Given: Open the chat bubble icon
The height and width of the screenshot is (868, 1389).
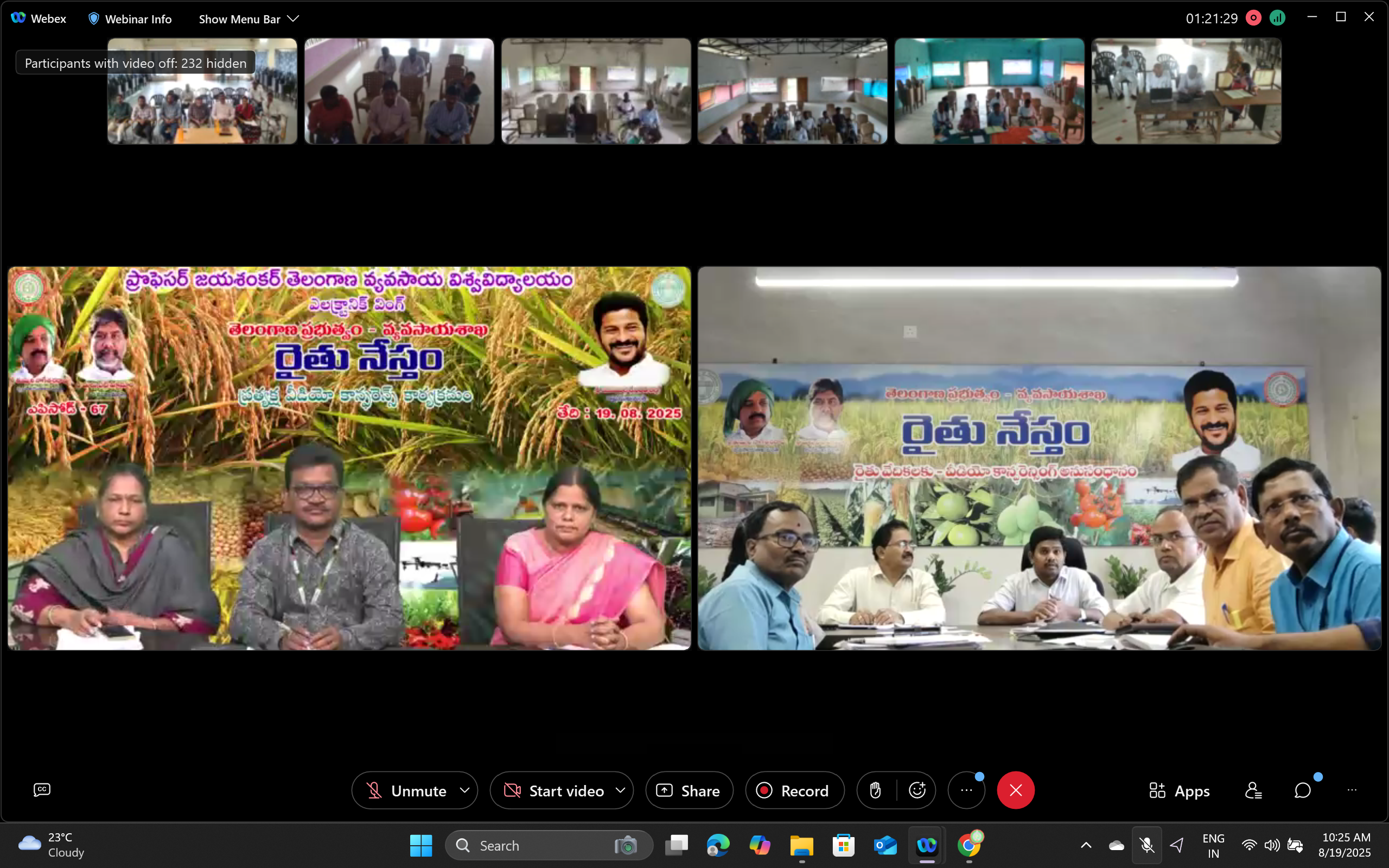Looking at the screenshot, I should tap(1302, 790).
